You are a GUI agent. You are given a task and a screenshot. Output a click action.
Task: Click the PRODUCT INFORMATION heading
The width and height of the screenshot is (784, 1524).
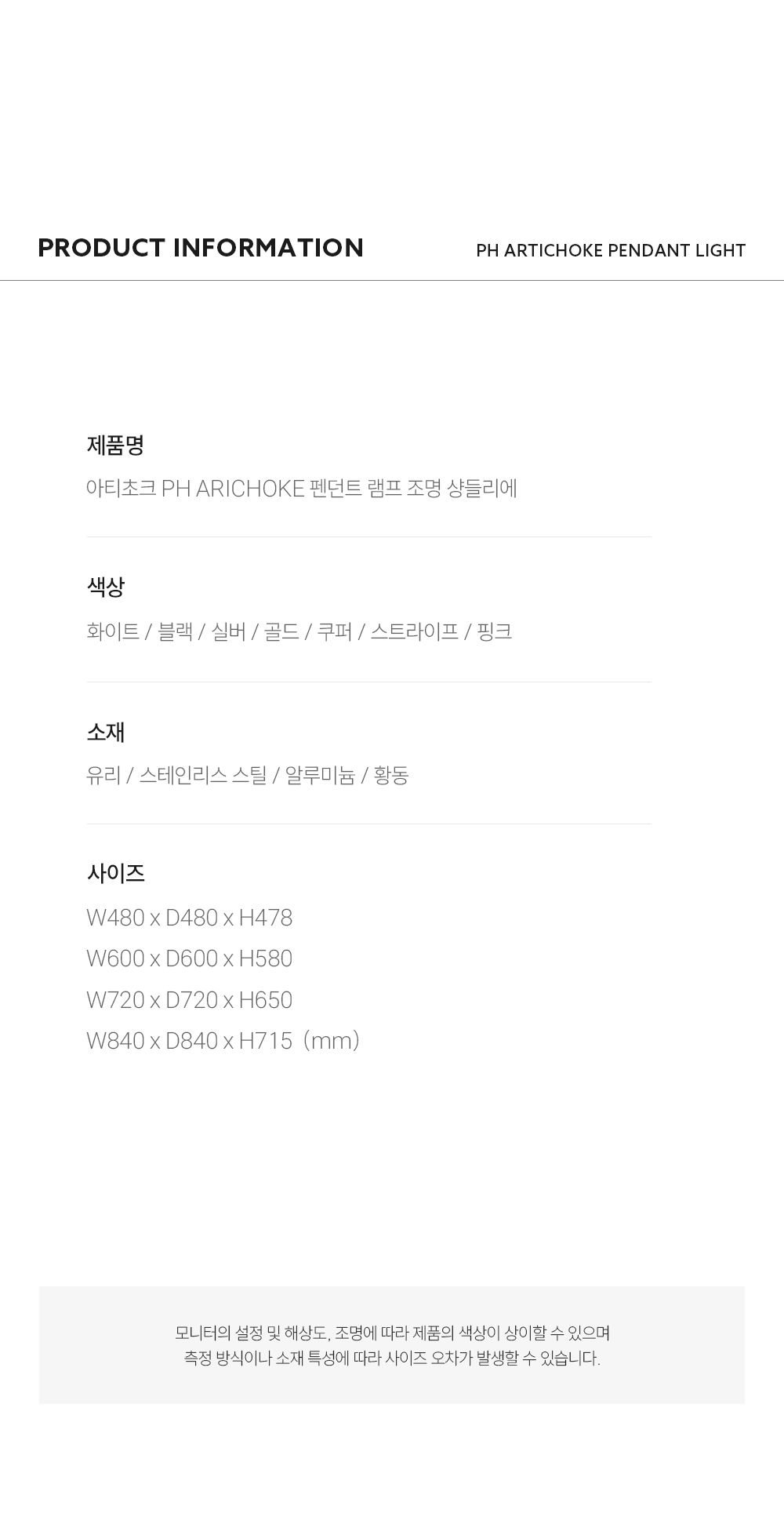201,248
